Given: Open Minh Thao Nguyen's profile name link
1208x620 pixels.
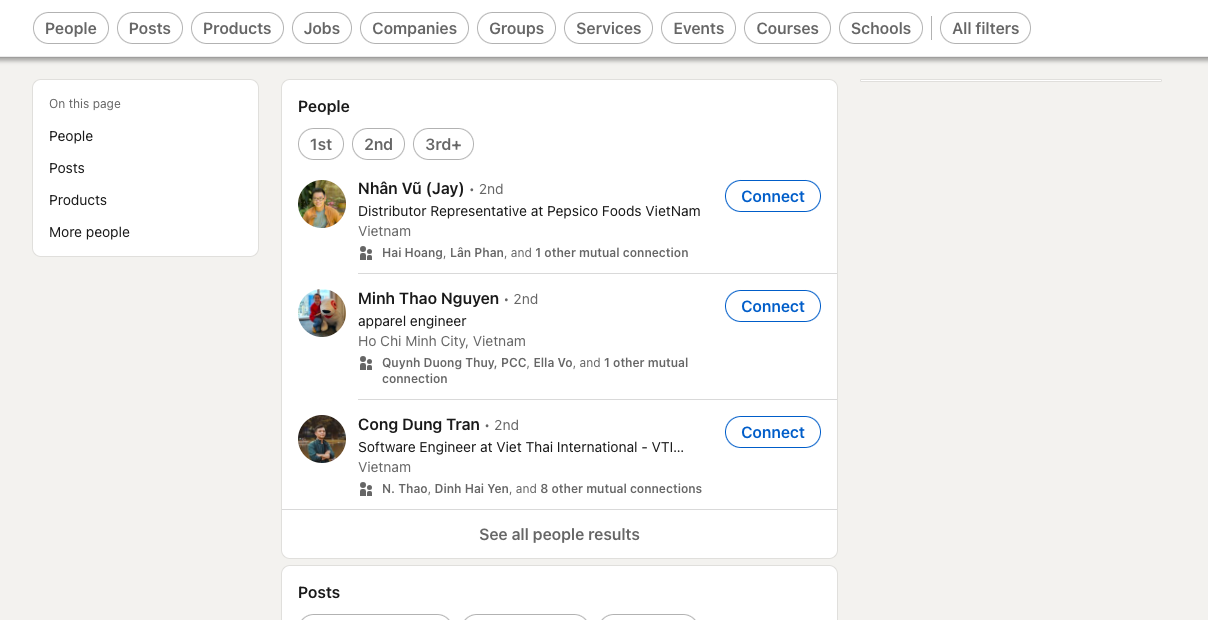Looking at the screenshot, I should (x=428, y=298).
